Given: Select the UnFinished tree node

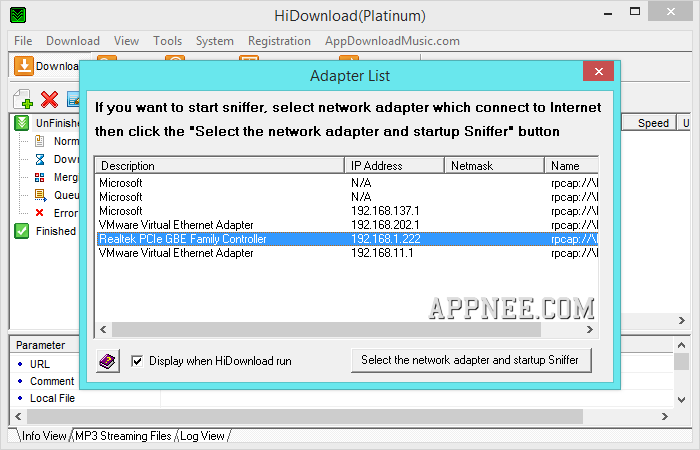Looking at the screenshot, I should [57, 123].
